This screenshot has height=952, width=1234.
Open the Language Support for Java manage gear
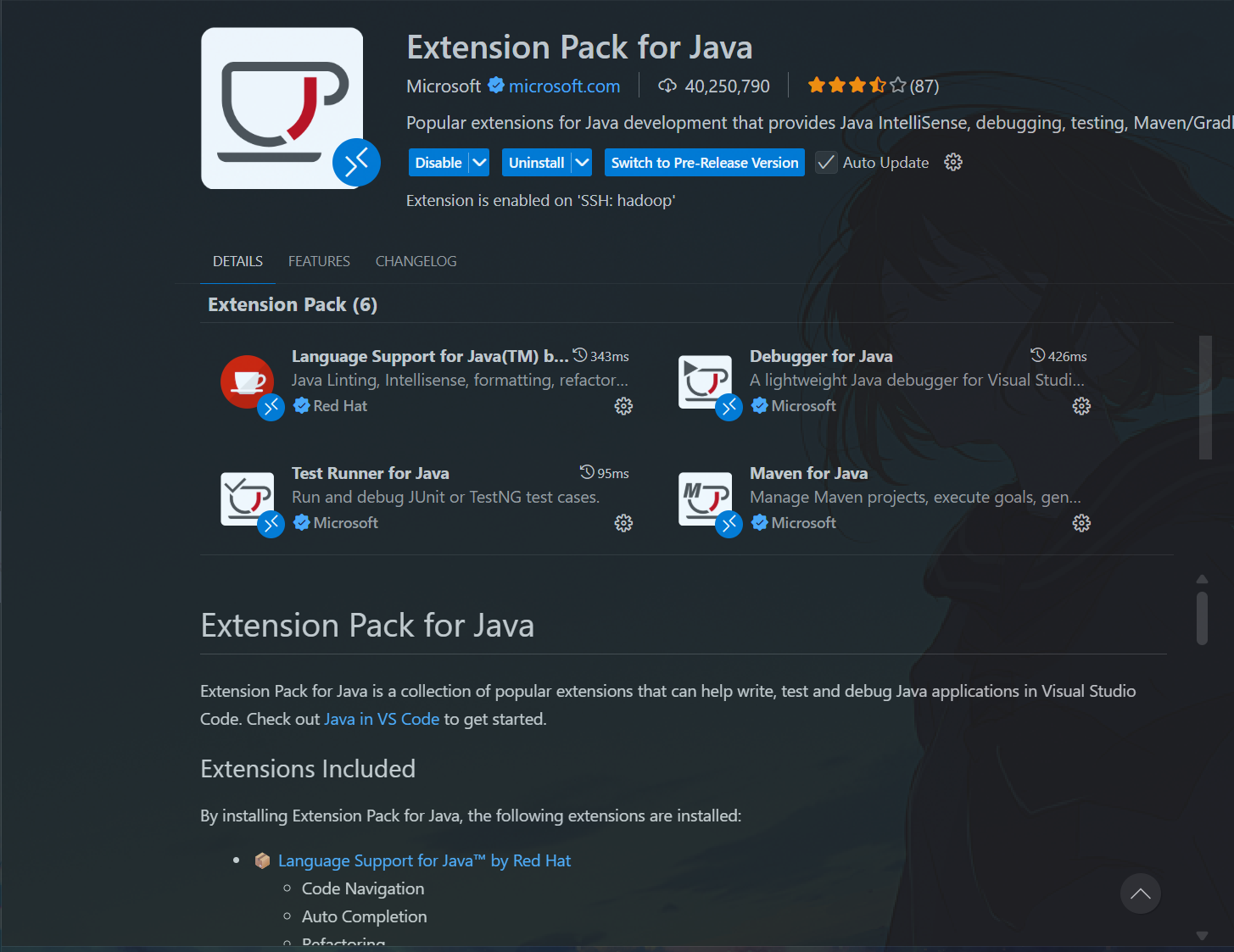point(623,406)
